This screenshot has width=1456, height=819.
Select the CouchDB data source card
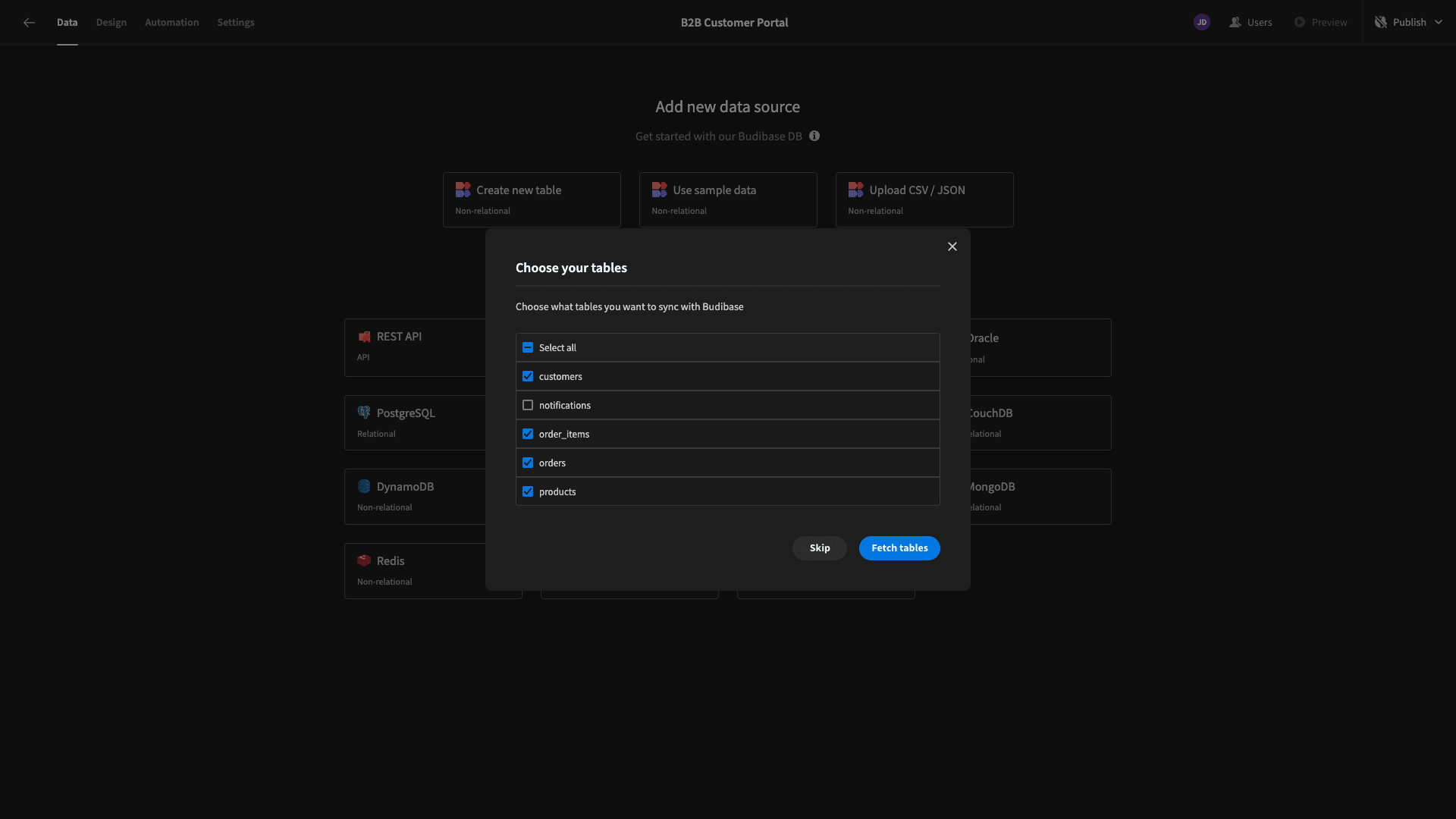coord(1040,422)
